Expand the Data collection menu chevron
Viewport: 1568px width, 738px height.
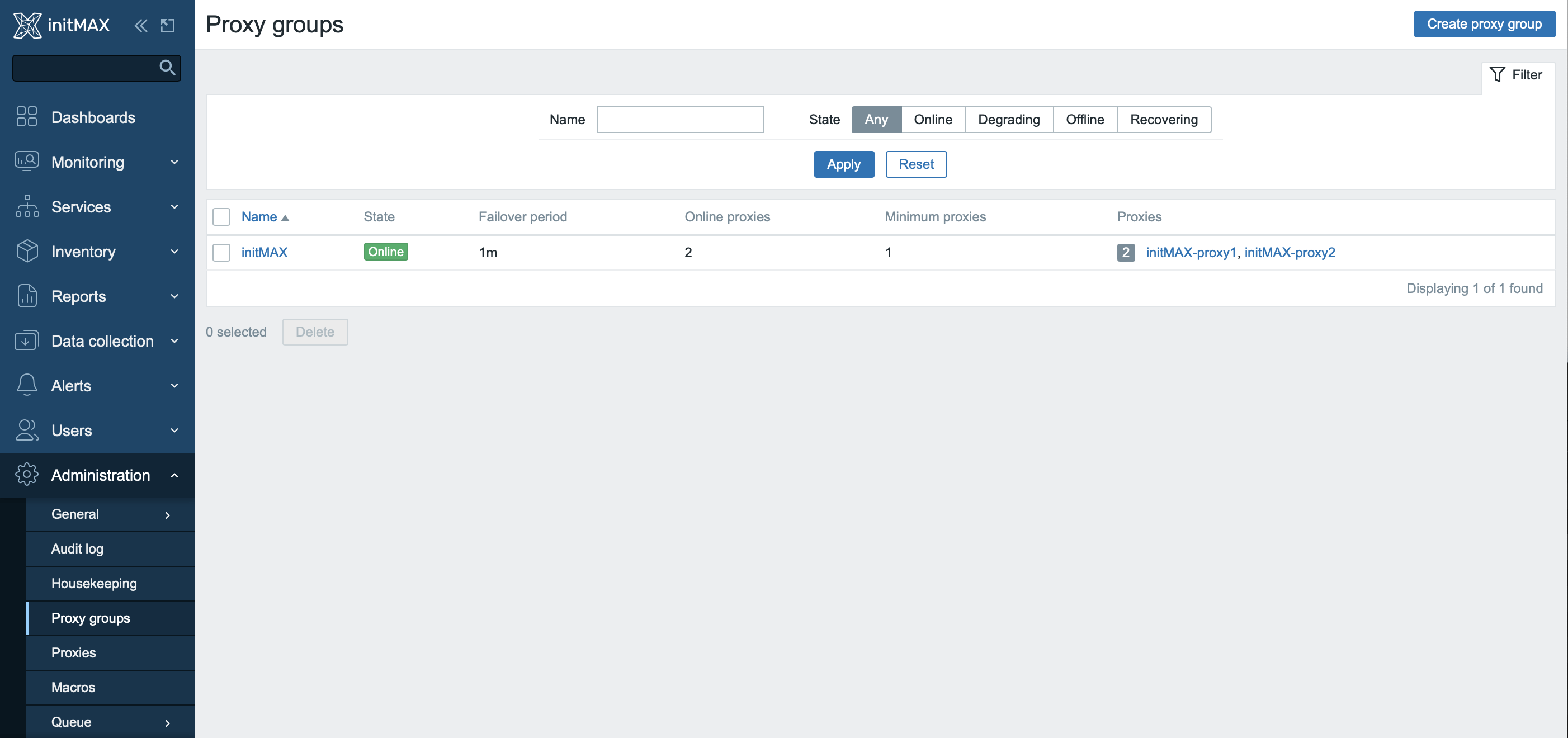(x=174, y=340)
